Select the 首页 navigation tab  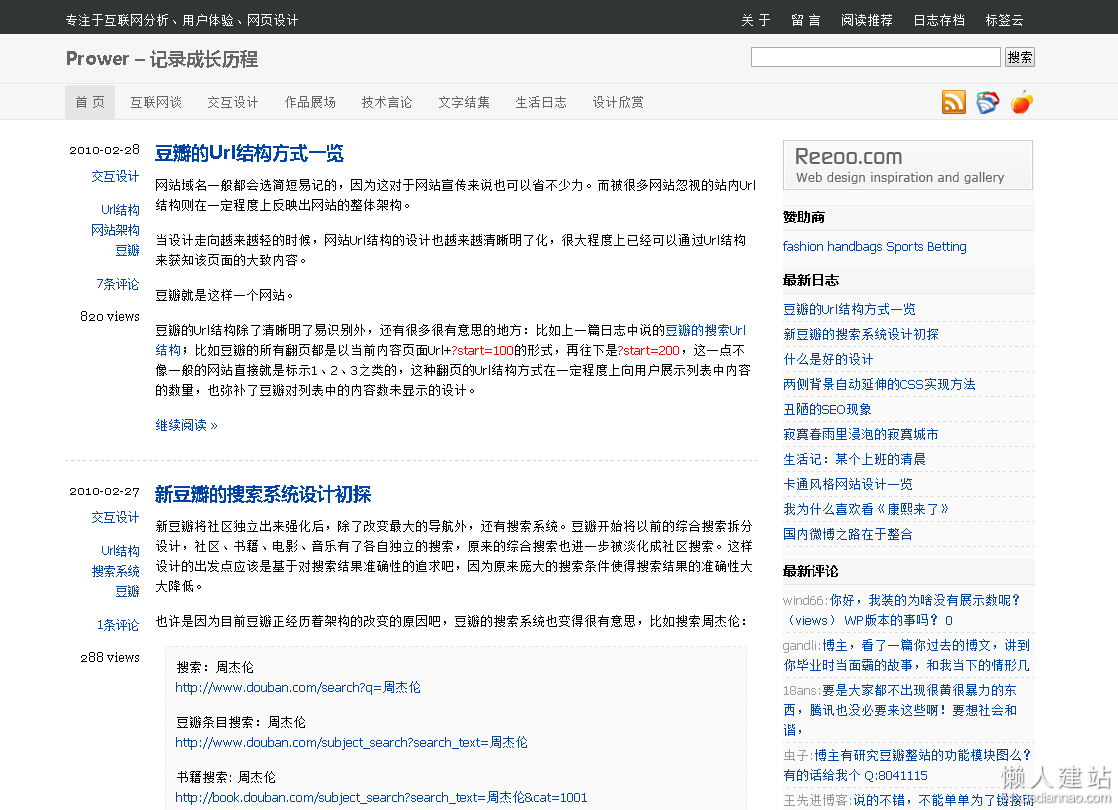coord(90,102)
